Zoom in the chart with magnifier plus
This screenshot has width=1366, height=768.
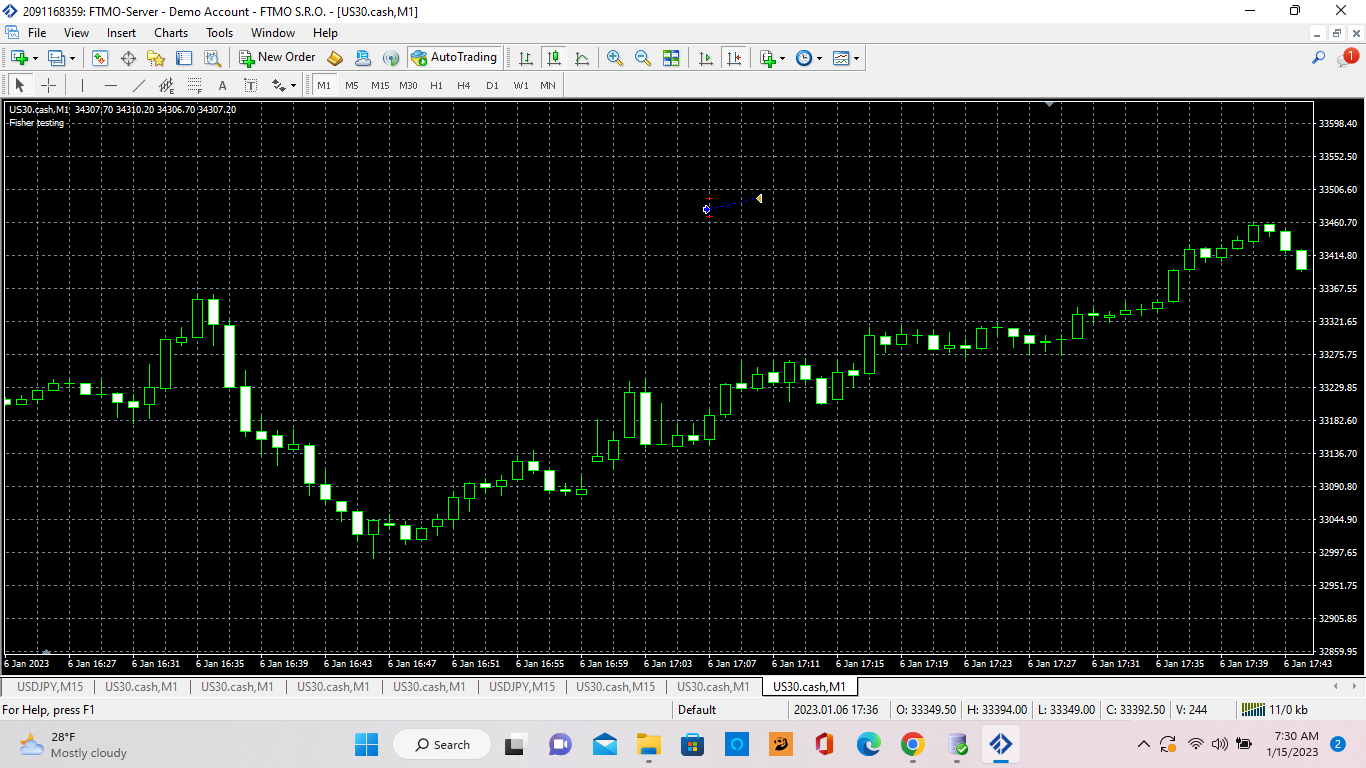615,58
